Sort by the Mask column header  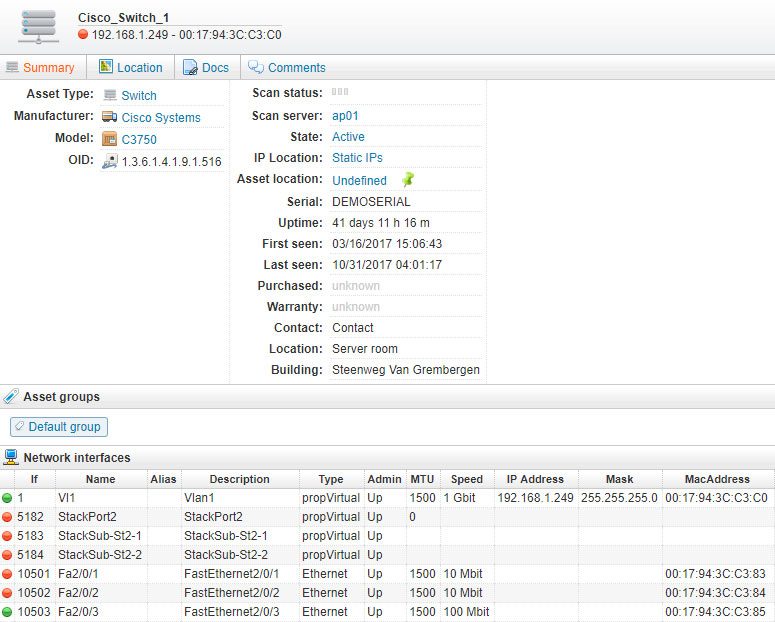point(620,479)
